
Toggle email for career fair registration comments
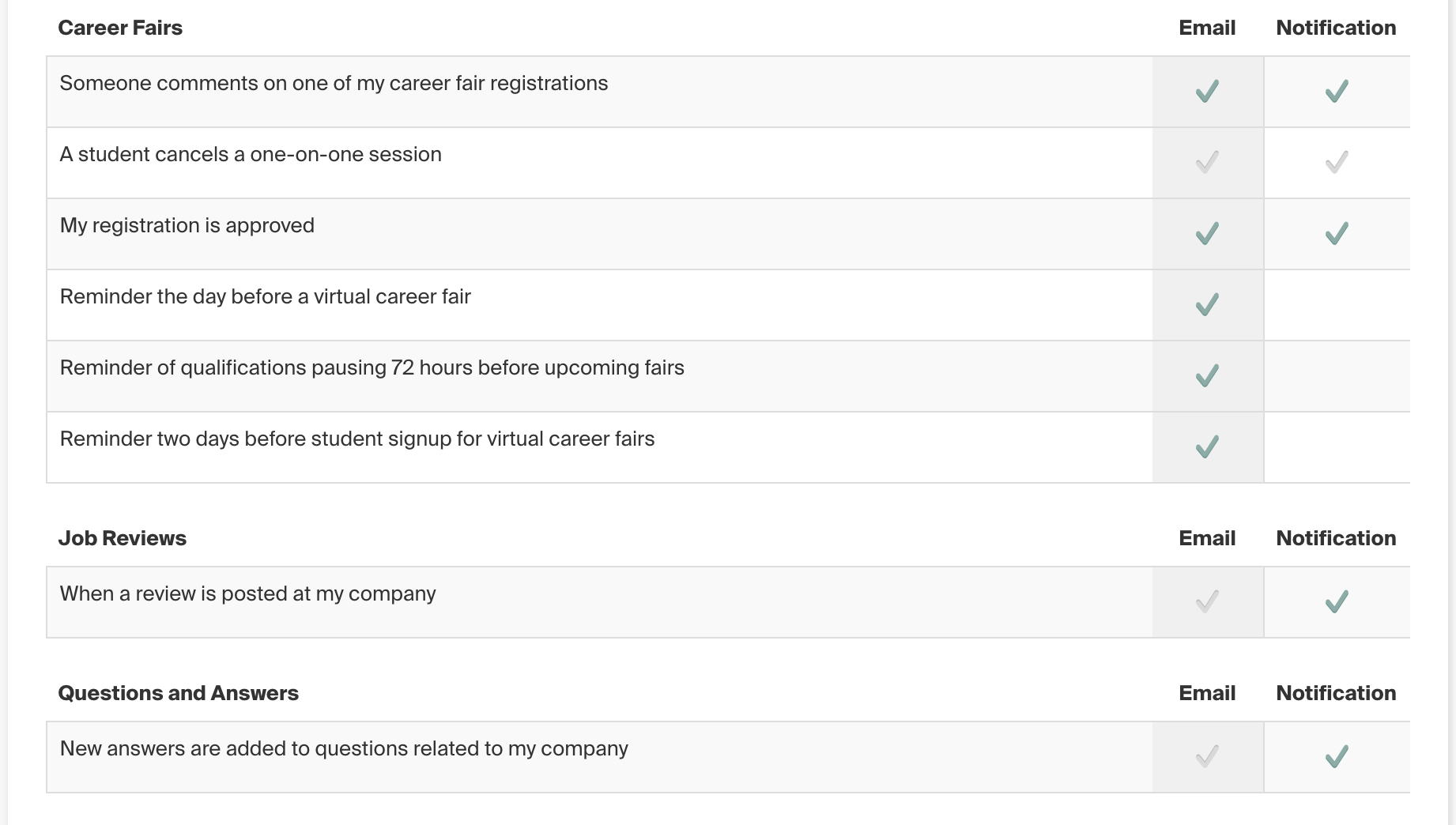point(1207,92)
